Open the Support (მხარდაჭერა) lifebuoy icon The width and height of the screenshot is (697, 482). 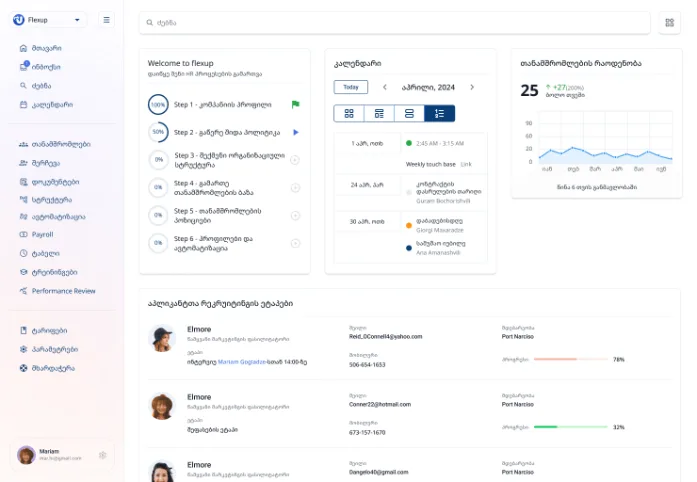click(23, 368)
